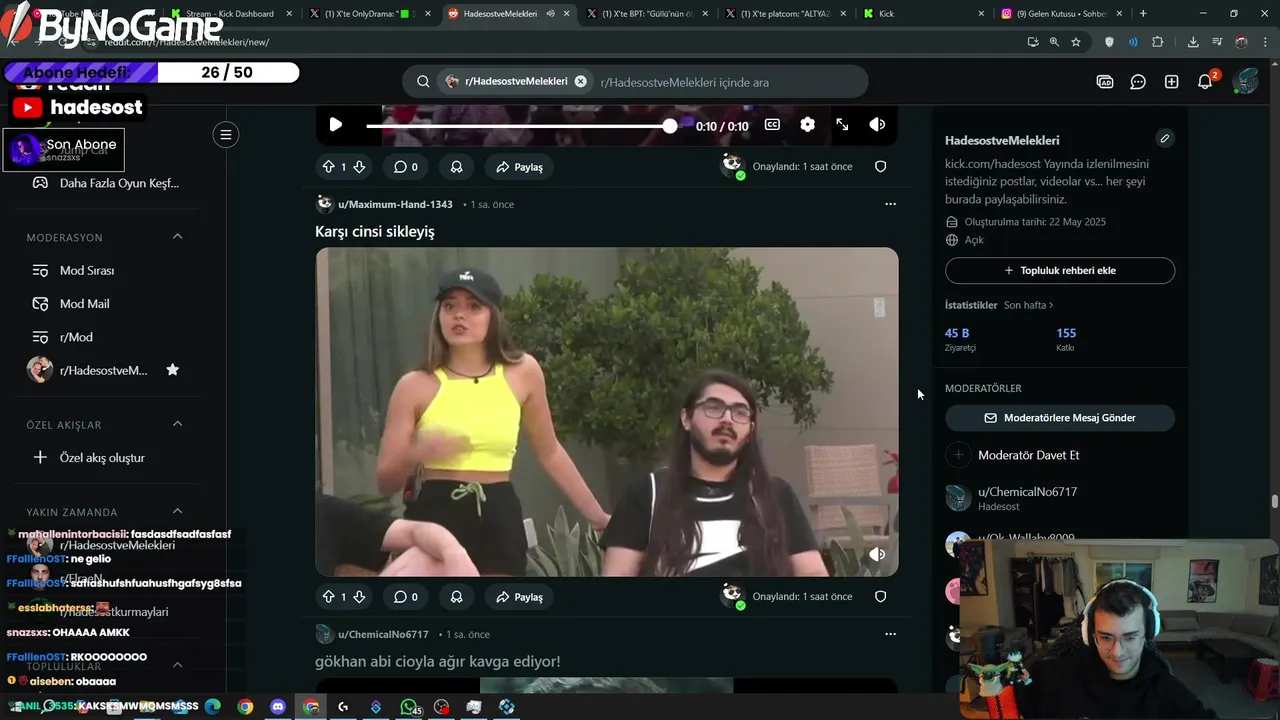Open notifications bell with 2 alerts
The width and height of the screenshot is (1280, 720).
1205,82
